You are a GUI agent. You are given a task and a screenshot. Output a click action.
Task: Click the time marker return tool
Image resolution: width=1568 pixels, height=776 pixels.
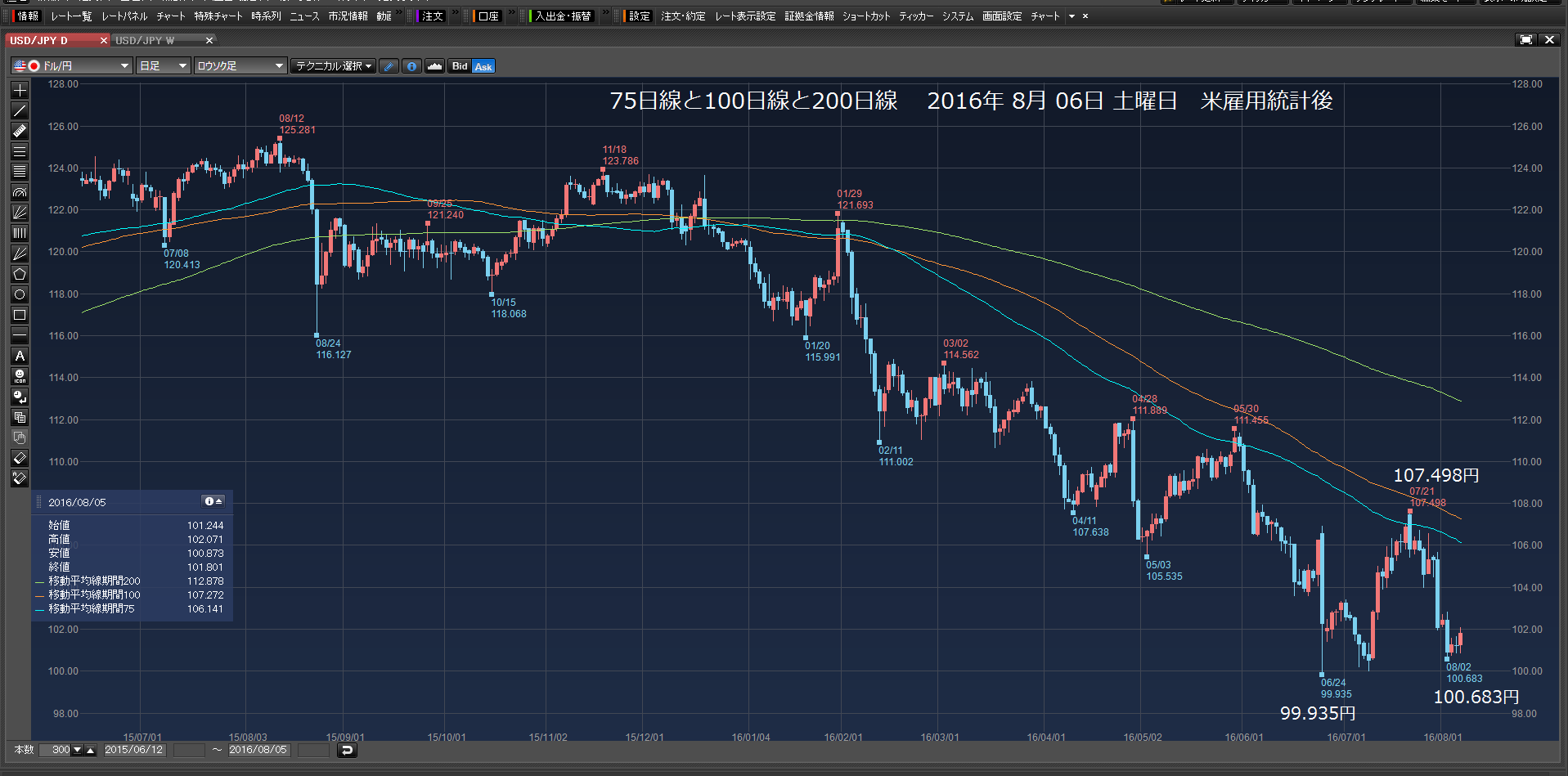(20, 397)
